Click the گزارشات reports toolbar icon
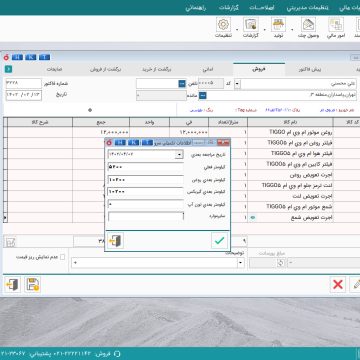 251,25
